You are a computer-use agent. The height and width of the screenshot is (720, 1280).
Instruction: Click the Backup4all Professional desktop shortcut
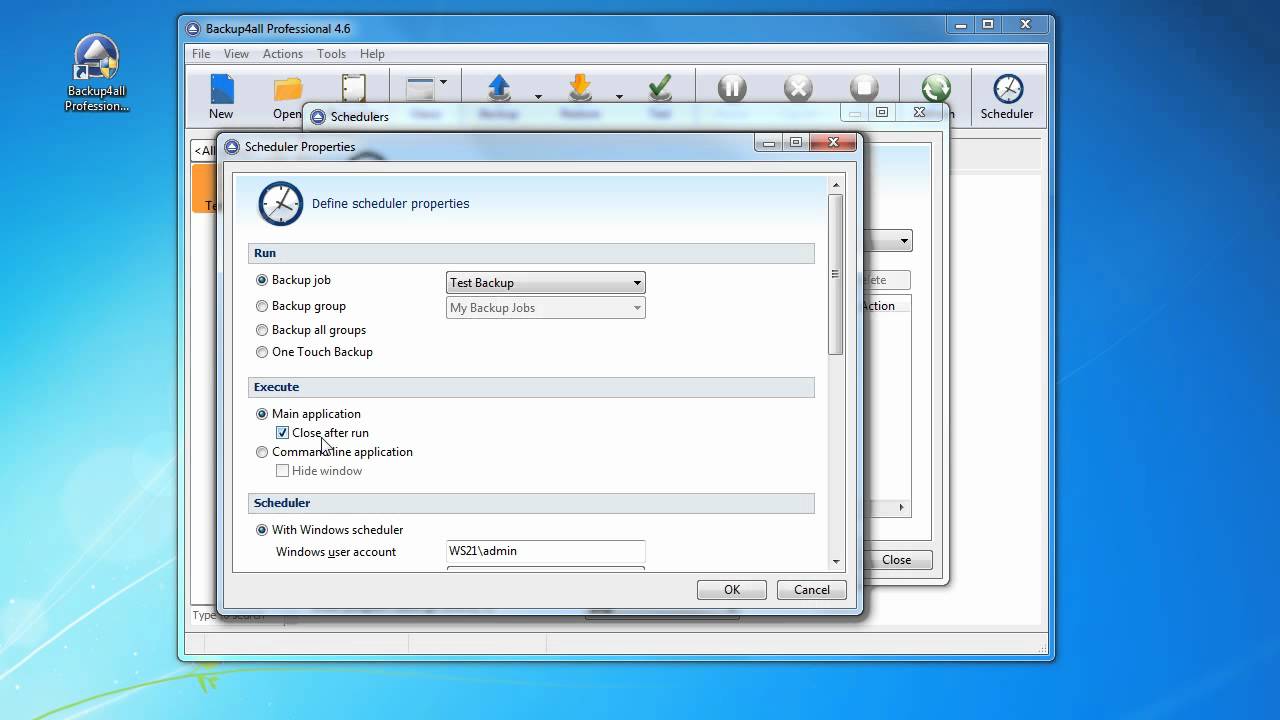(97, 74)
